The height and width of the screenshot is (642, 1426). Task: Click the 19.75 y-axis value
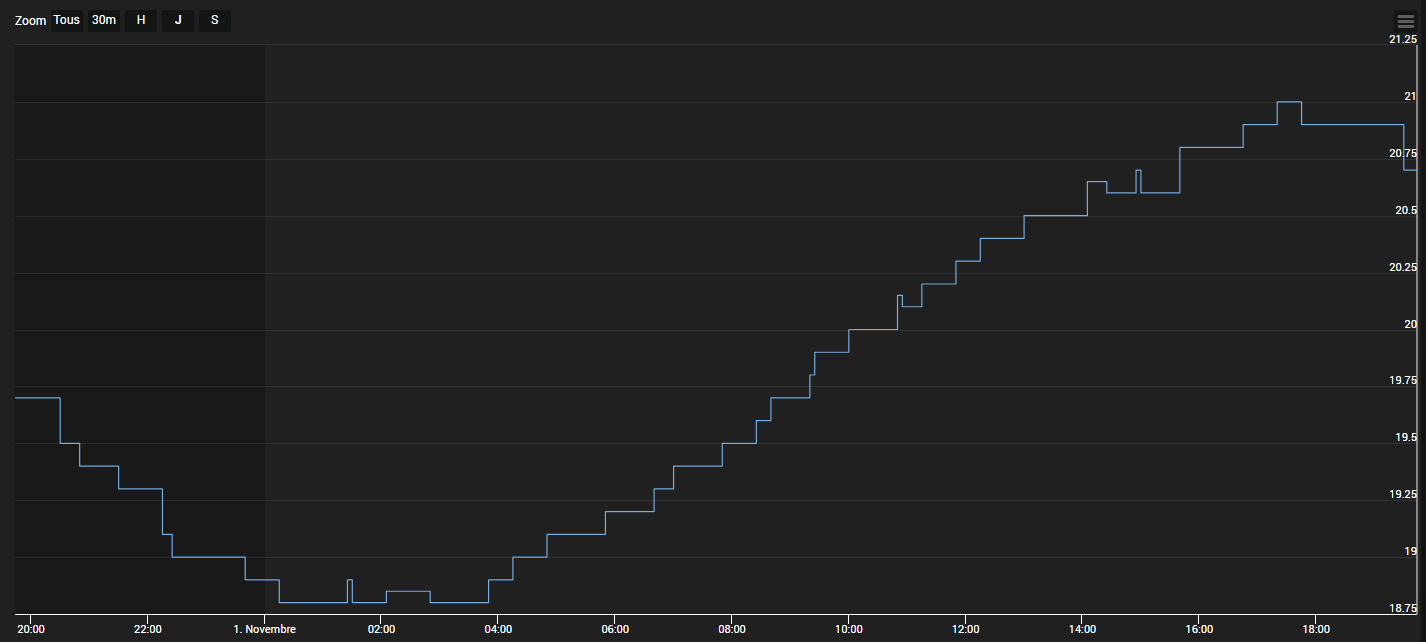(x=1403, y=380)
